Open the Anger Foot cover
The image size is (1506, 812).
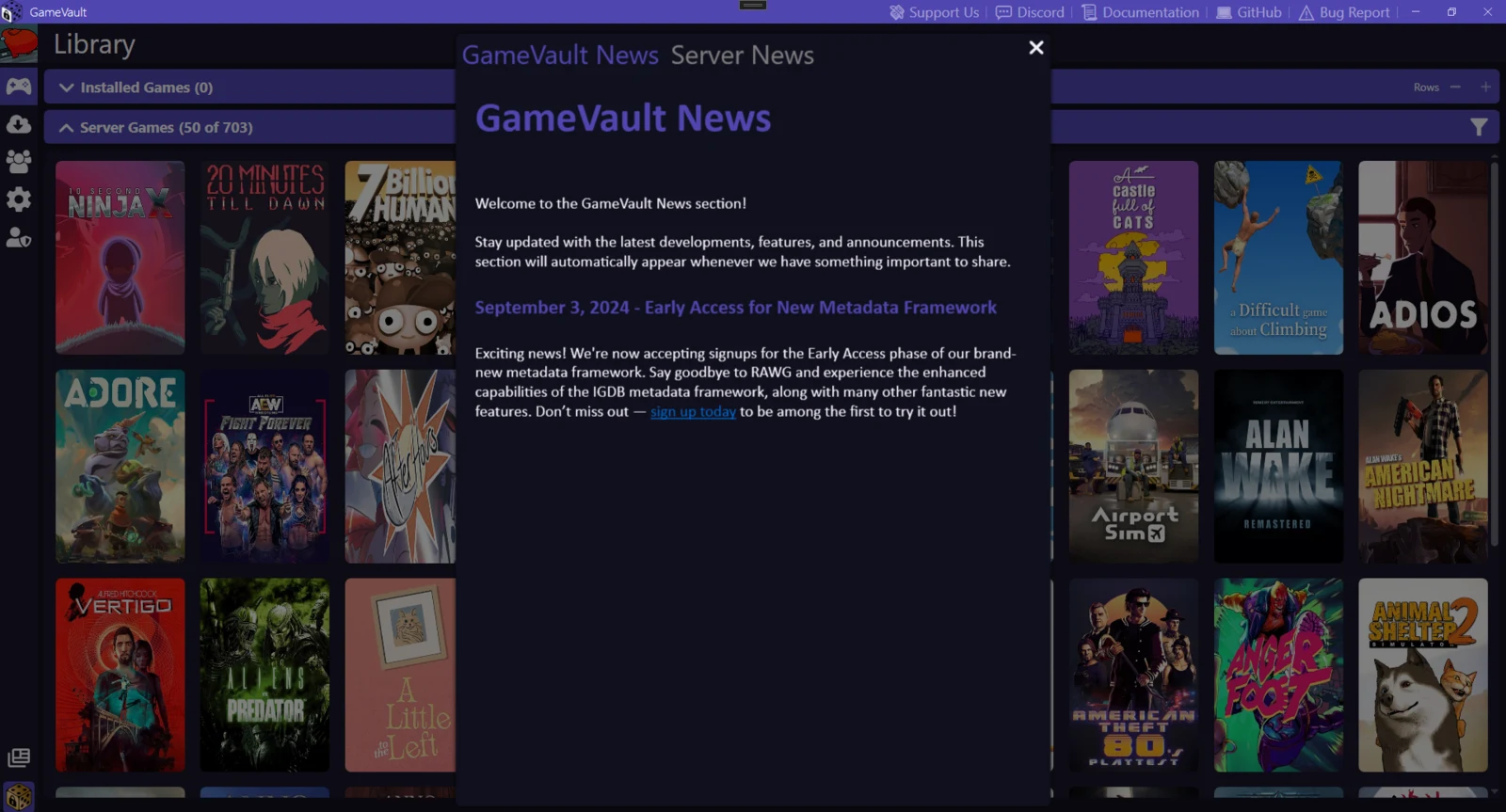(x=1278, y=676)
